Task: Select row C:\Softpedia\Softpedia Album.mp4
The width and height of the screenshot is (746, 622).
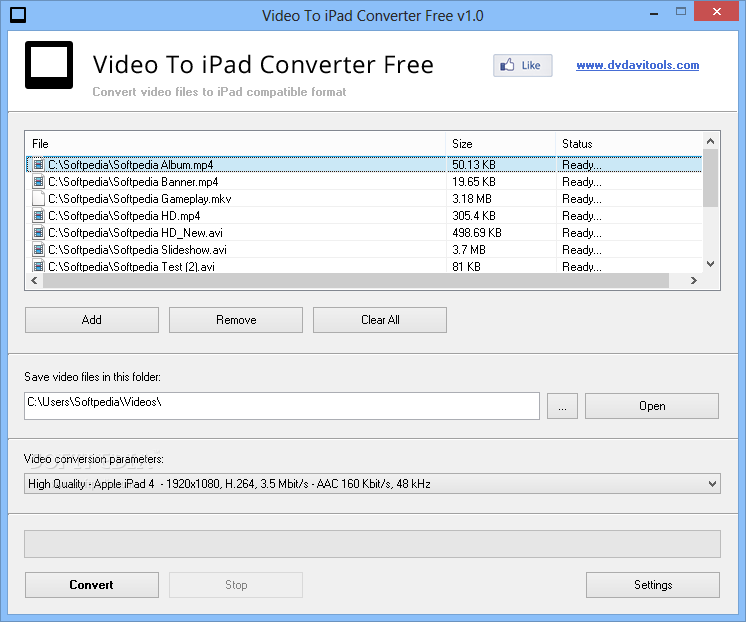Action: pyautogui.click(x=364, y=165)
